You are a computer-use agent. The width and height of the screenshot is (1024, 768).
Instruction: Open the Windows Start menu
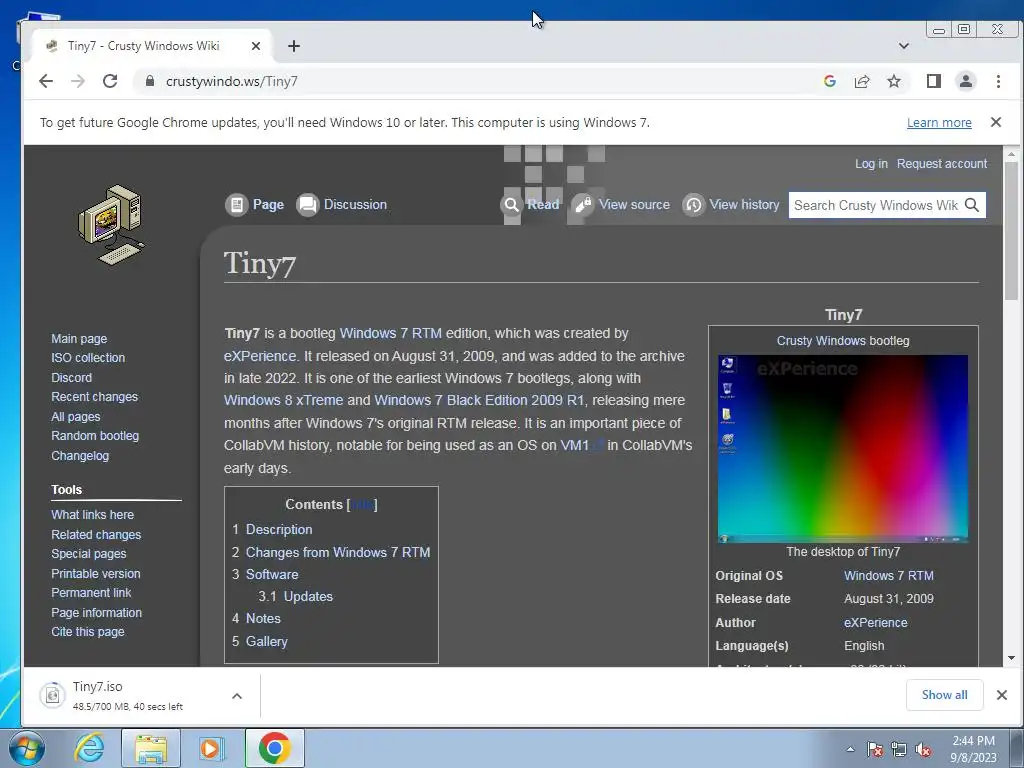[x=26, y=748]
